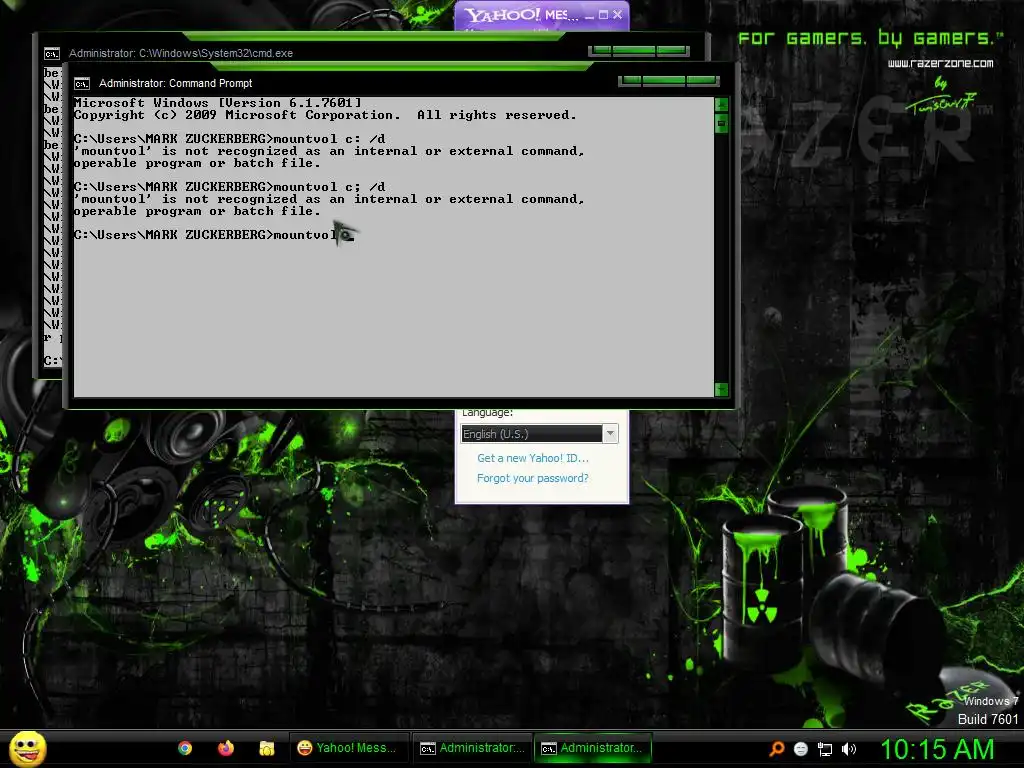Follow the "Forgot your password?" link
Screen dimensions: 1024x768
[x=532, y=478]
